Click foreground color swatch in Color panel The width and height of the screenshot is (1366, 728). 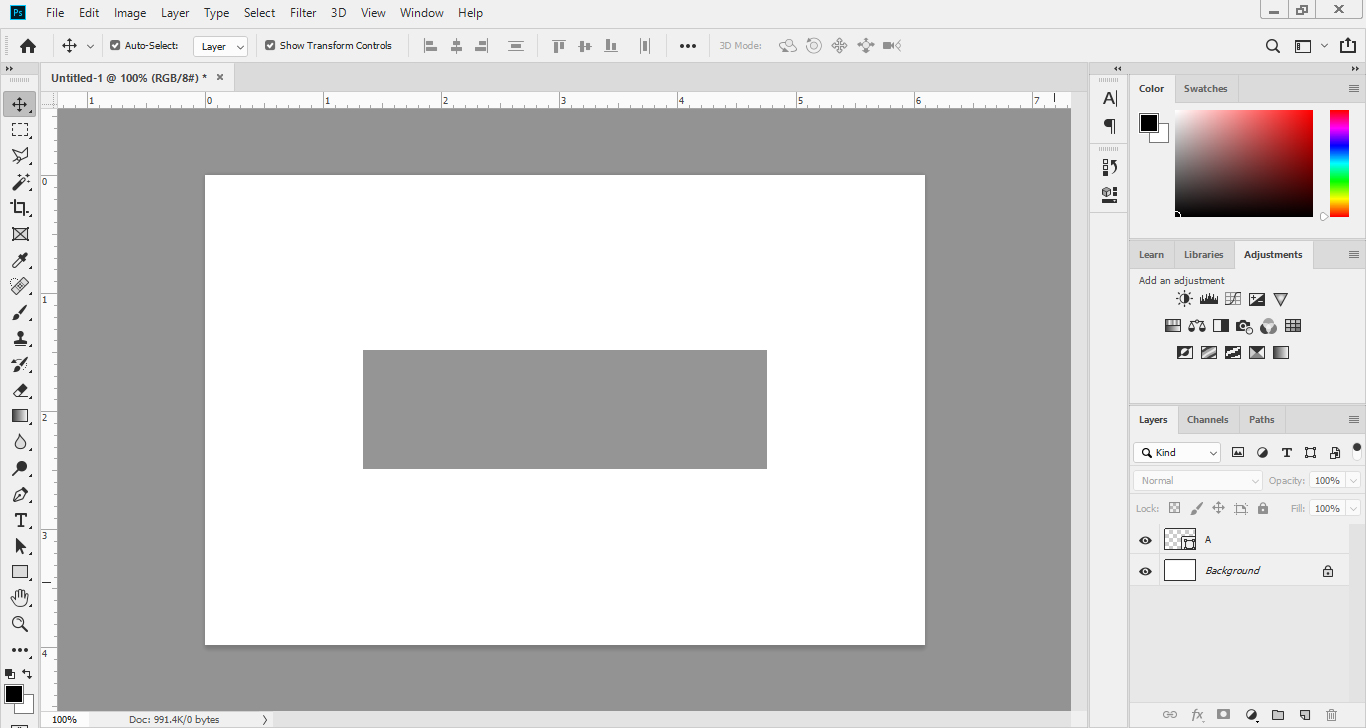pyautogui.click(x=1148, y=123)
